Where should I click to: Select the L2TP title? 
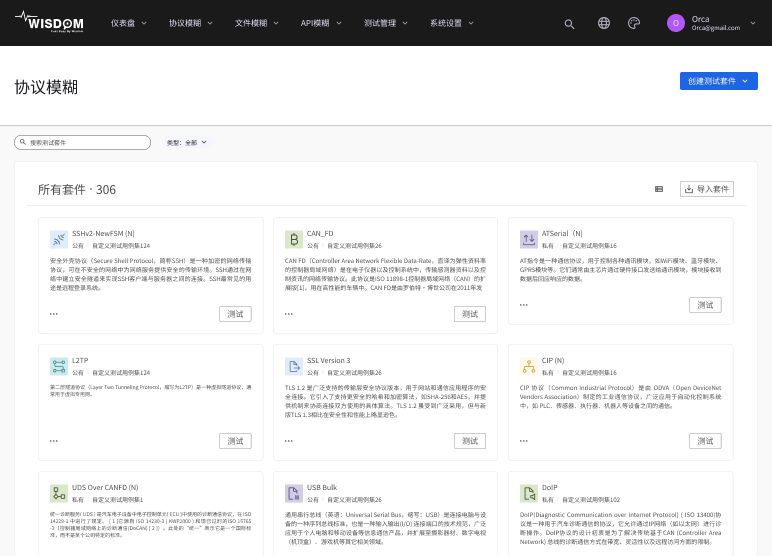click(x=80, y=360)
